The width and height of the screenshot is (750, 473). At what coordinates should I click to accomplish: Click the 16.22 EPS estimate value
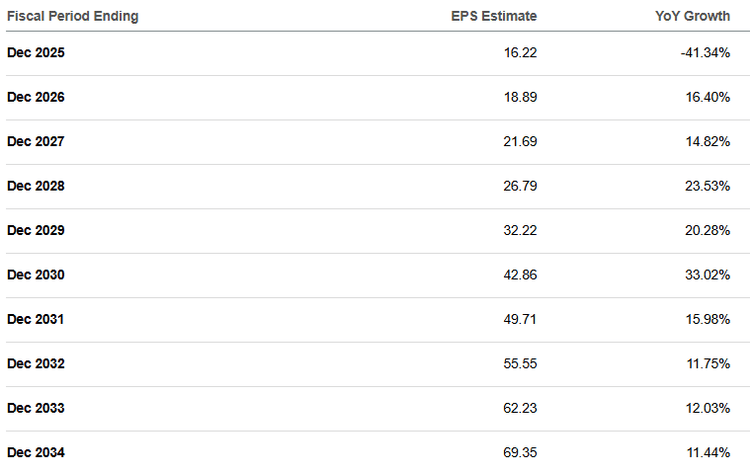click(520, 53)
